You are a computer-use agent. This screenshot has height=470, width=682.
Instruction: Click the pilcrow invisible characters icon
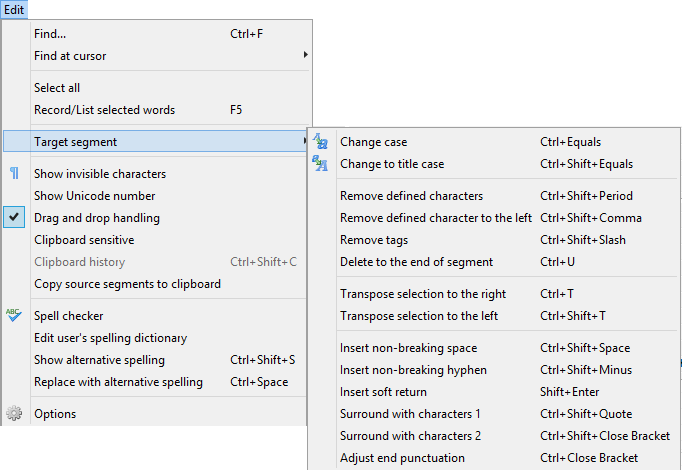14,174
